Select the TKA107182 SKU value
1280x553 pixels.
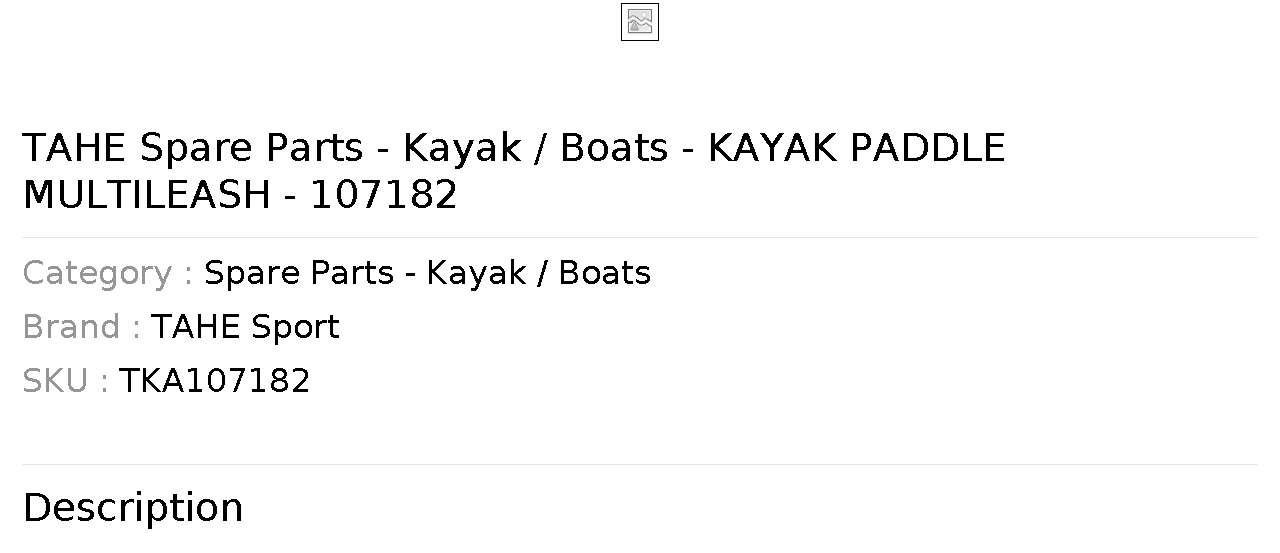pyautogui.click(x=215, y=381)
